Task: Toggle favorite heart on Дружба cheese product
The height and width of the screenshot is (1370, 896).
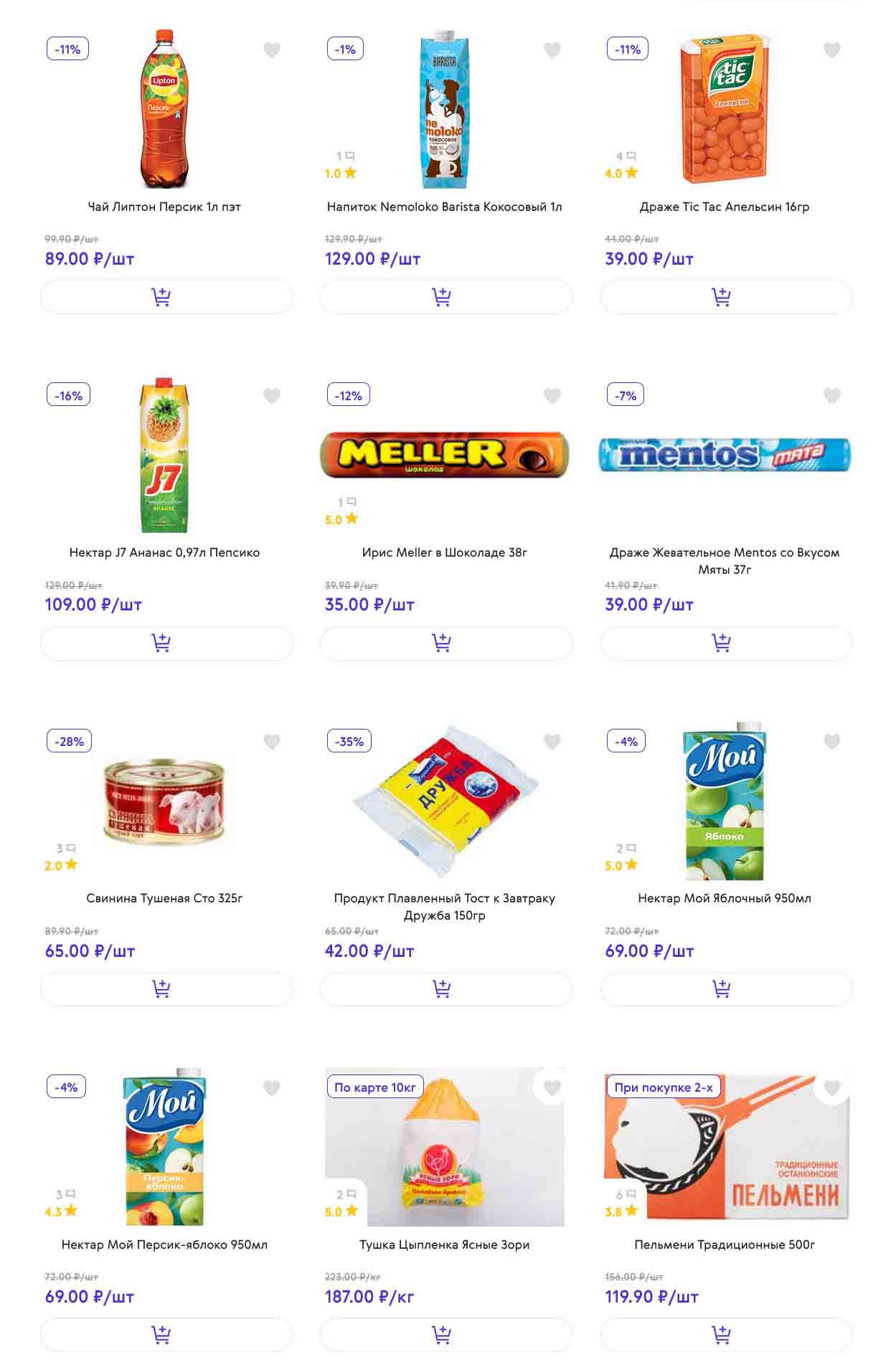Action: pos(552,742)
